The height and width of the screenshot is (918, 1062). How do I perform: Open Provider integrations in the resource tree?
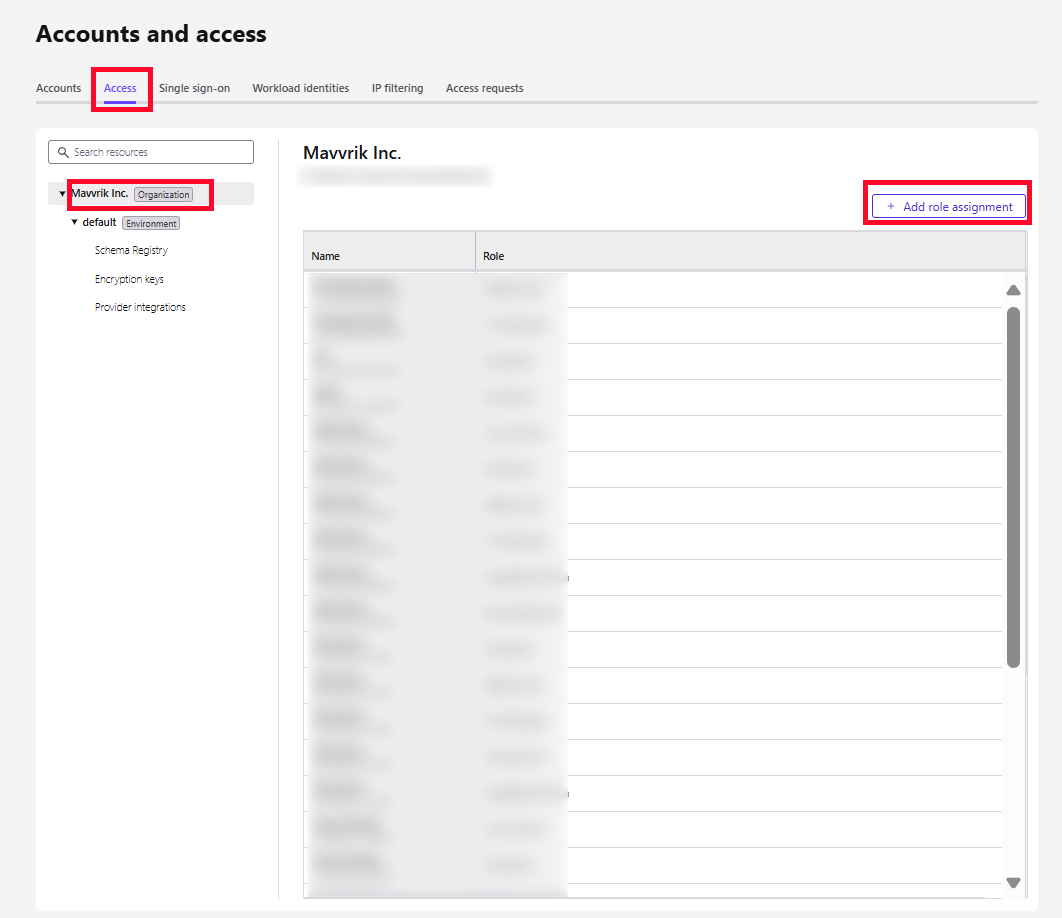point(140,307)
